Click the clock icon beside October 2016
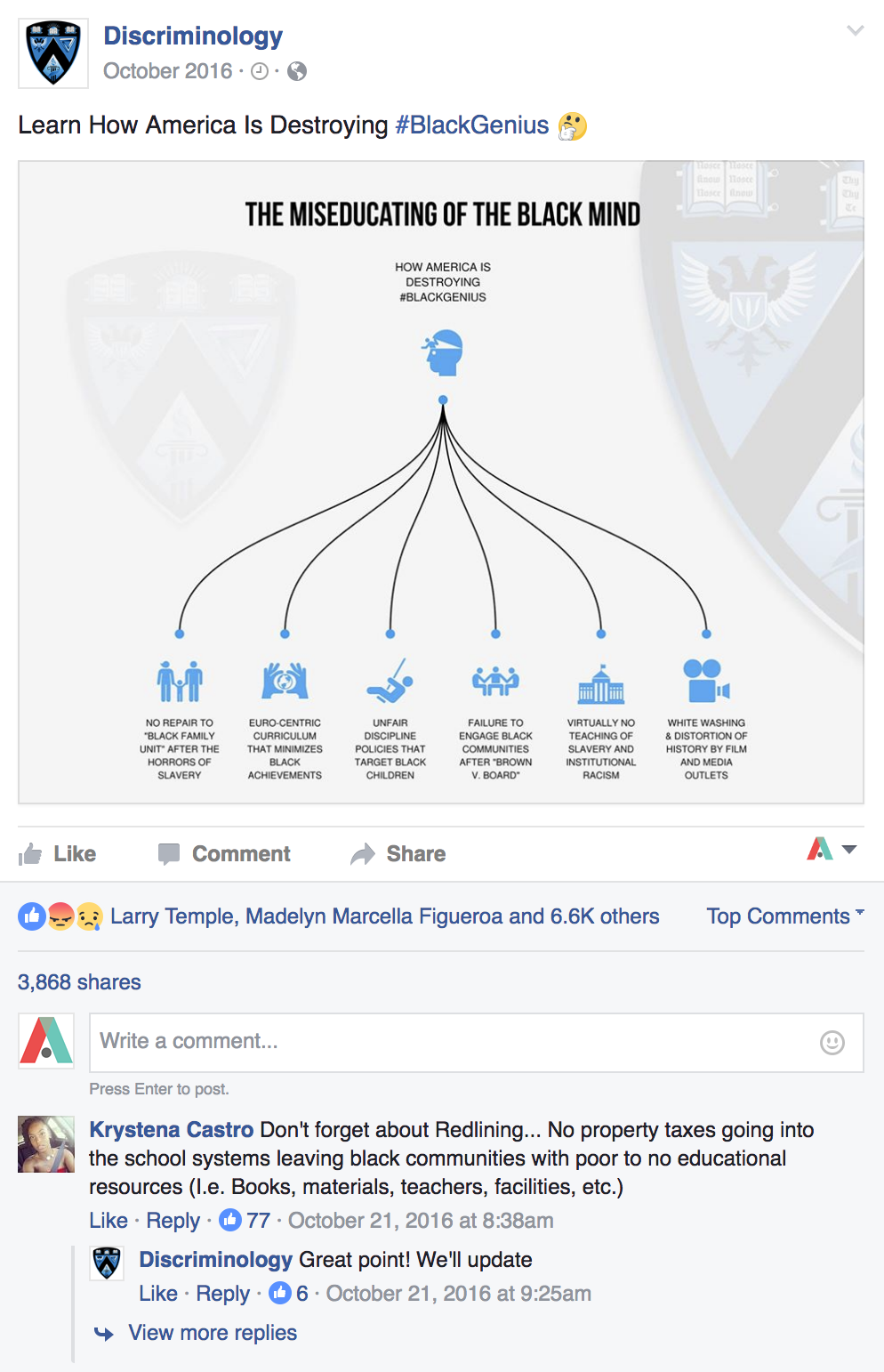Viewport: 884px width, 1372px height. 260,71
